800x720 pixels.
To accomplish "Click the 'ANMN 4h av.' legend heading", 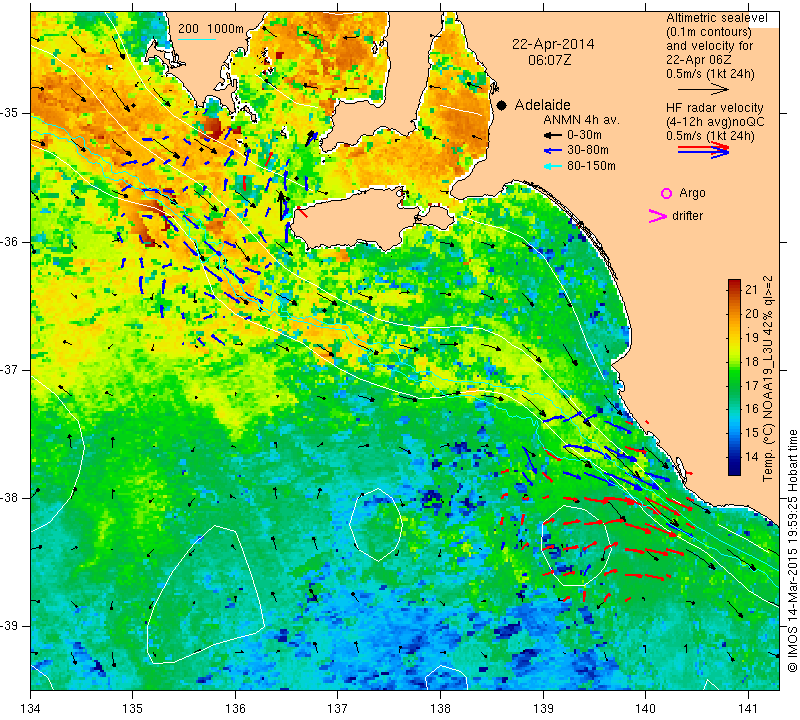I will click(581, 120).
